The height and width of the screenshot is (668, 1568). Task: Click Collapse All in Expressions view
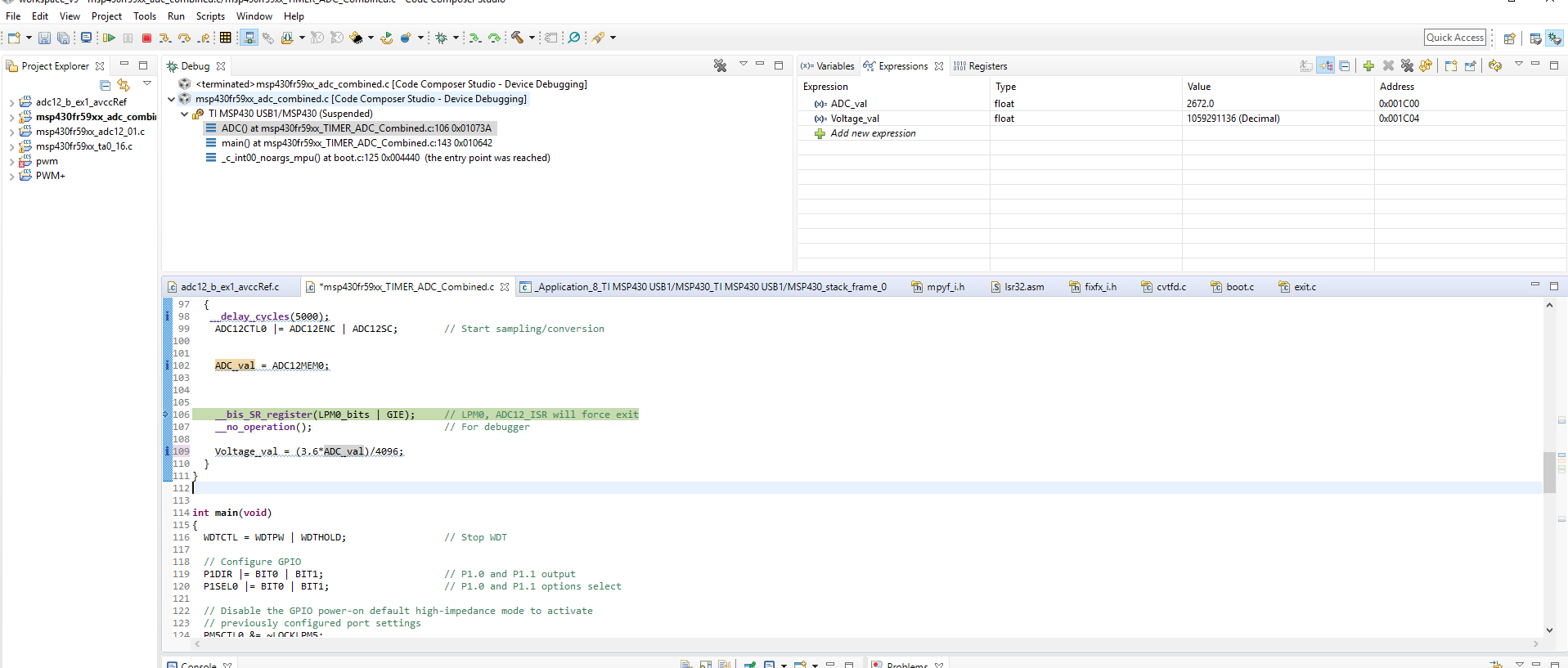pos(1345,66)
